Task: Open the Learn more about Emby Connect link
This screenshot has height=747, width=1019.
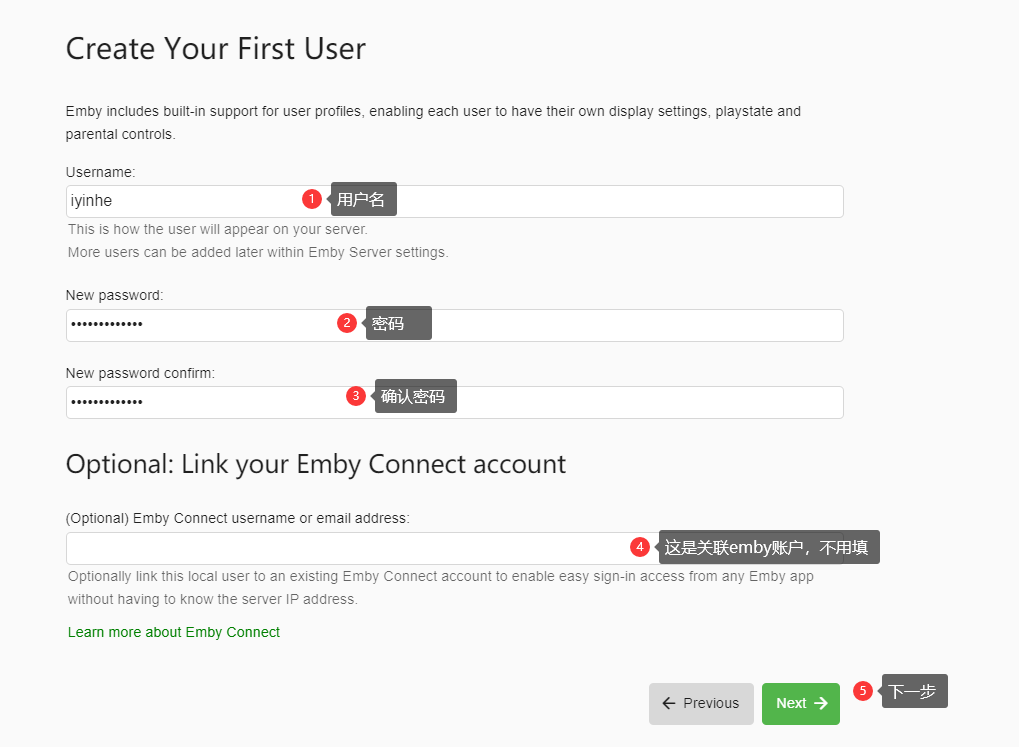Action: click(x=174, y=632)
